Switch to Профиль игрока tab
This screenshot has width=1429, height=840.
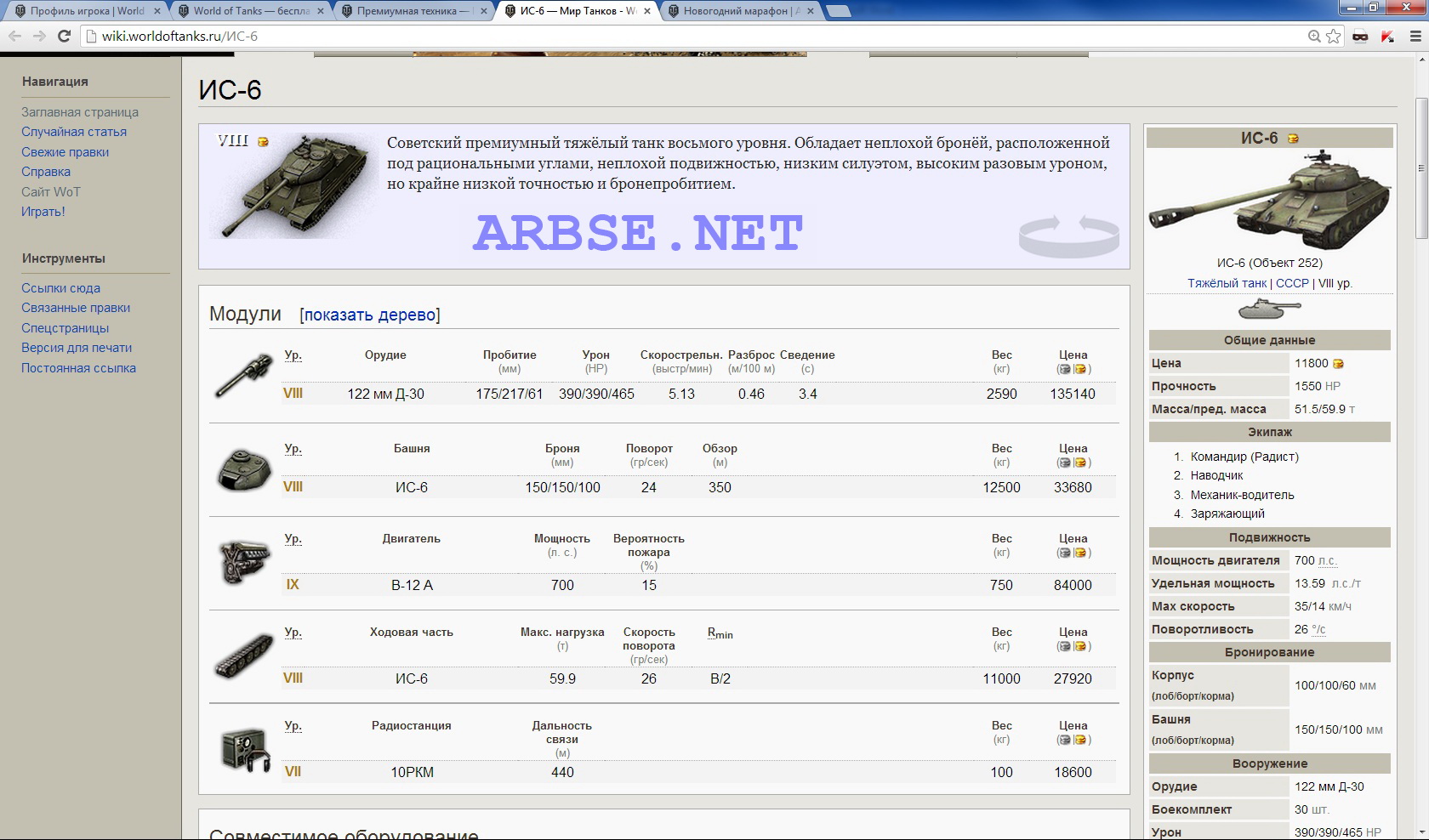86,11
